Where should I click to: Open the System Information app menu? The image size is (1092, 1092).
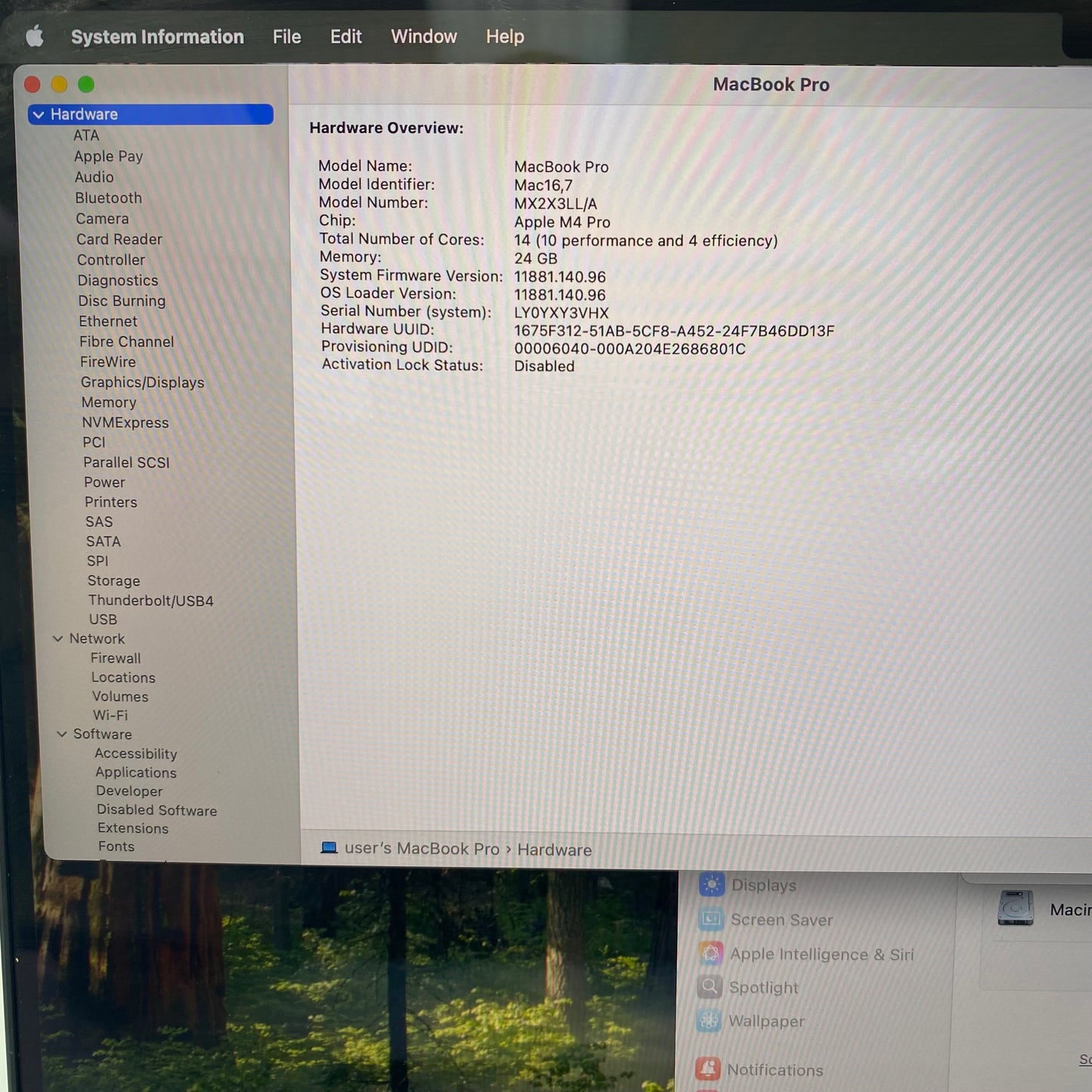point(157,36)
